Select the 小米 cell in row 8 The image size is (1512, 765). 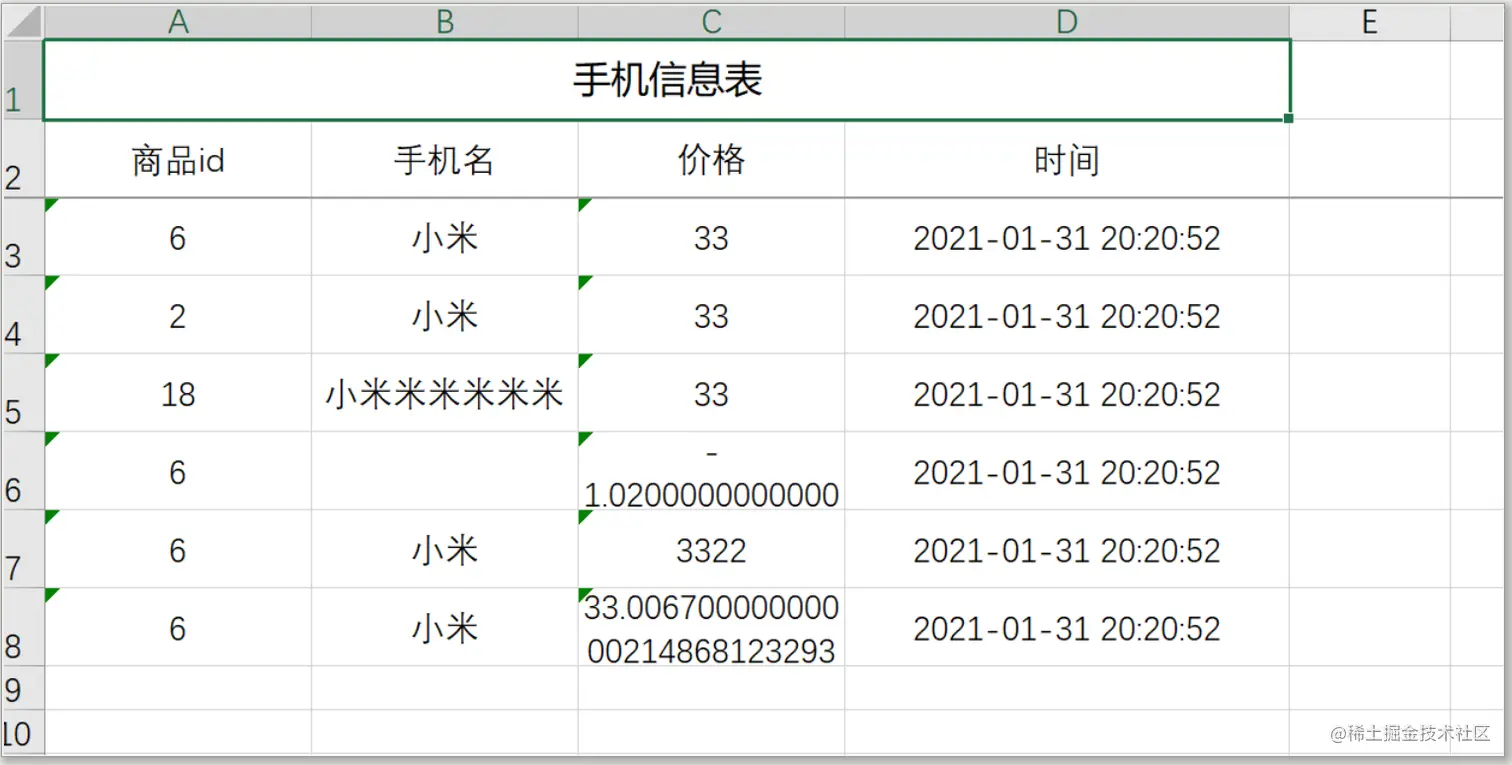pyautogui.click(x=445, y=627)
